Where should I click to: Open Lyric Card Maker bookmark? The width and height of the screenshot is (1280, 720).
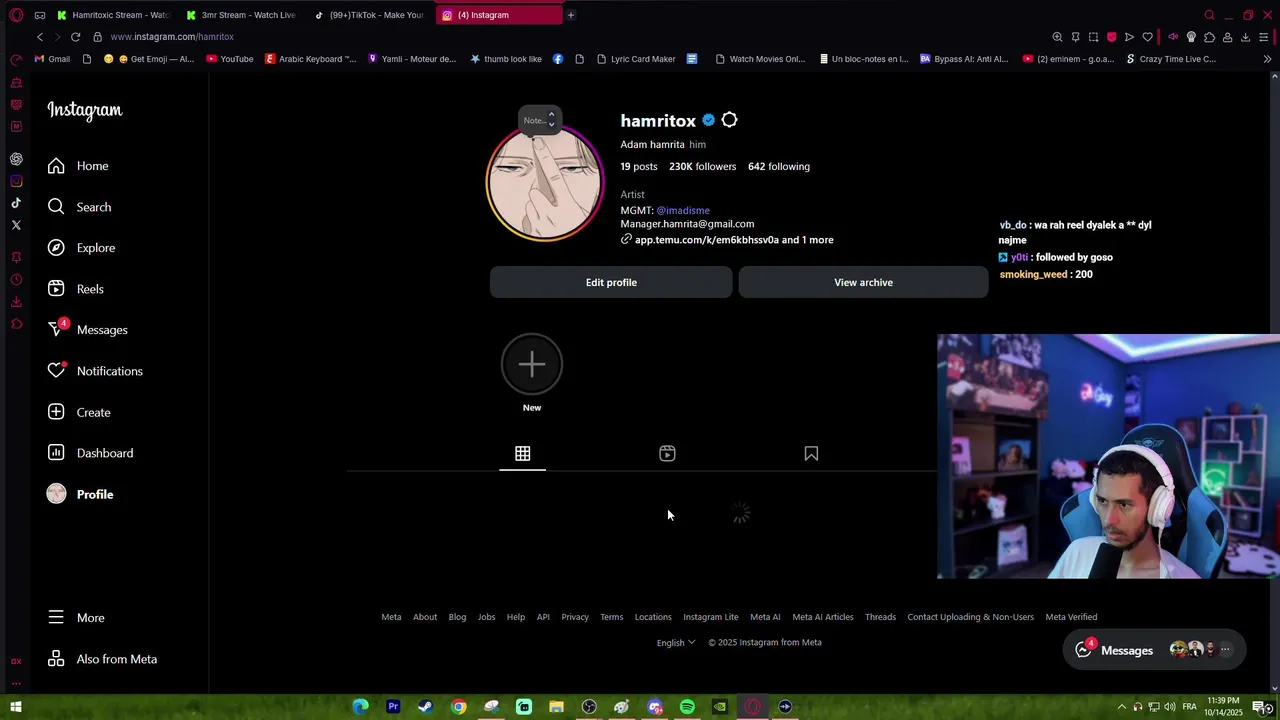point(636,59)
